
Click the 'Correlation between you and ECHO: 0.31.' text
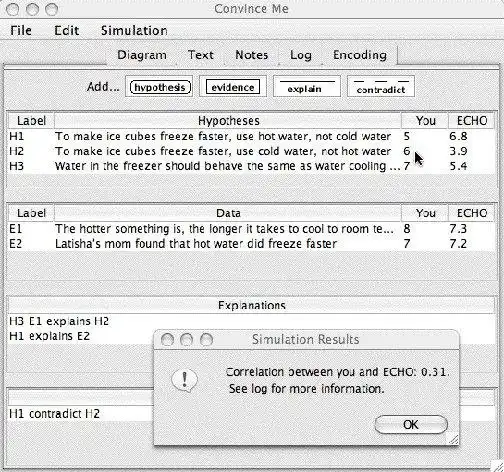[x=337, y=372]
